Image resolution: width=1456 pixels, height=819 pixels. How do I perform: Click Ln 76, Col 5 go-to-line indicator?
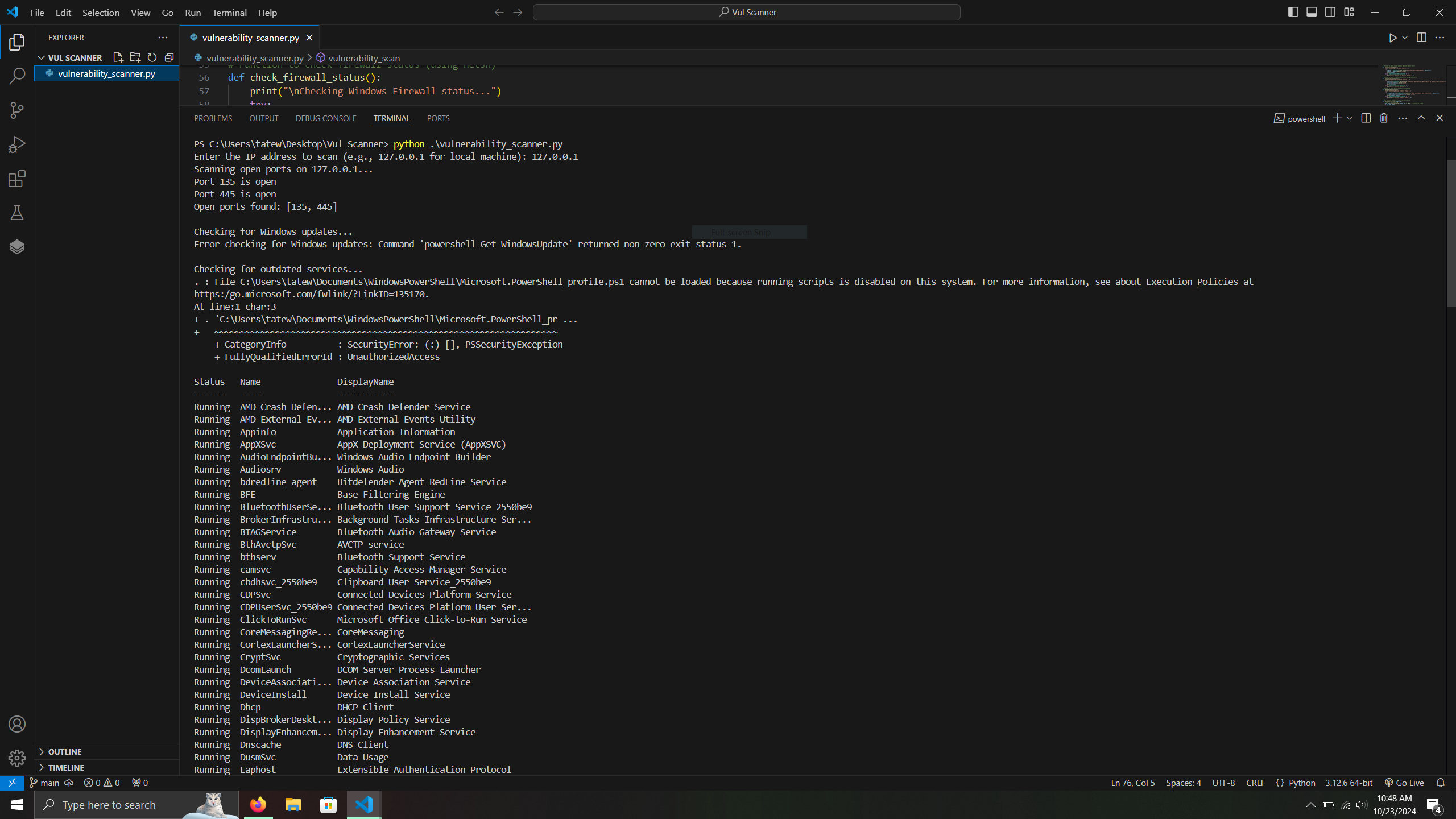click(x=1132, y=783)
